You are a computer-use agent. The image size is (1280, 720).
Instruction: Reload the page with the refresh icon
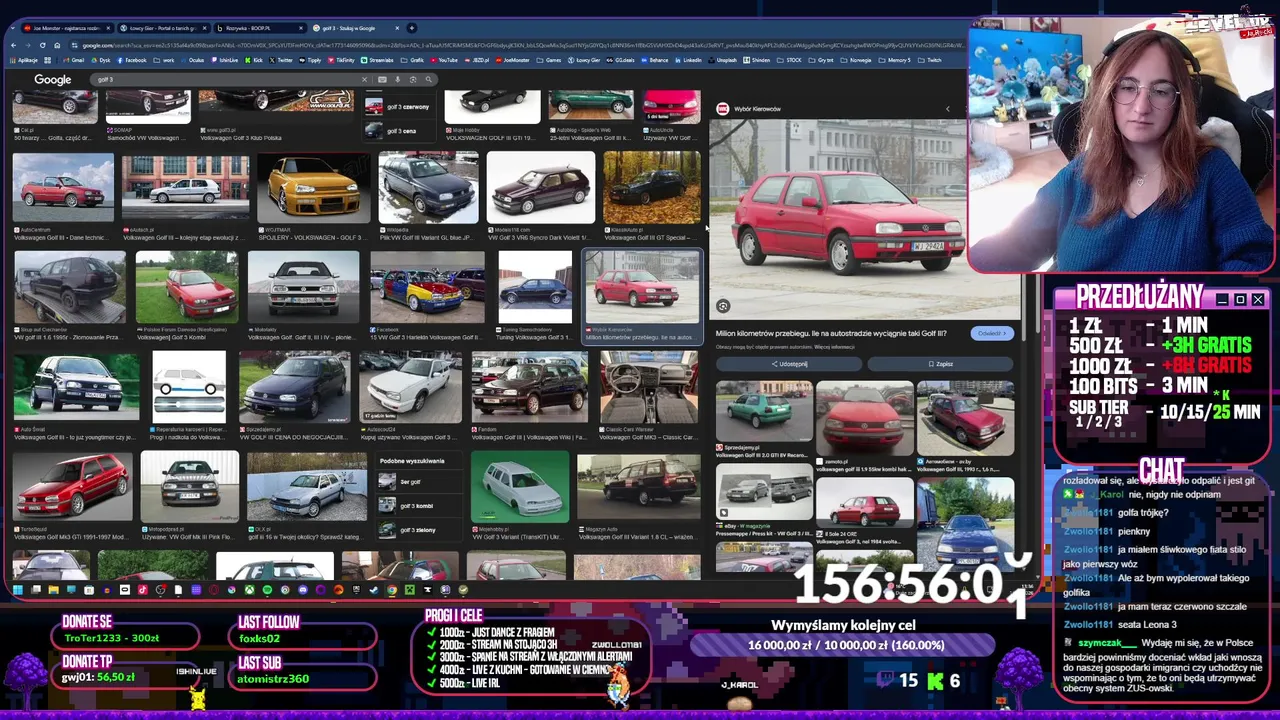(43, 45)
